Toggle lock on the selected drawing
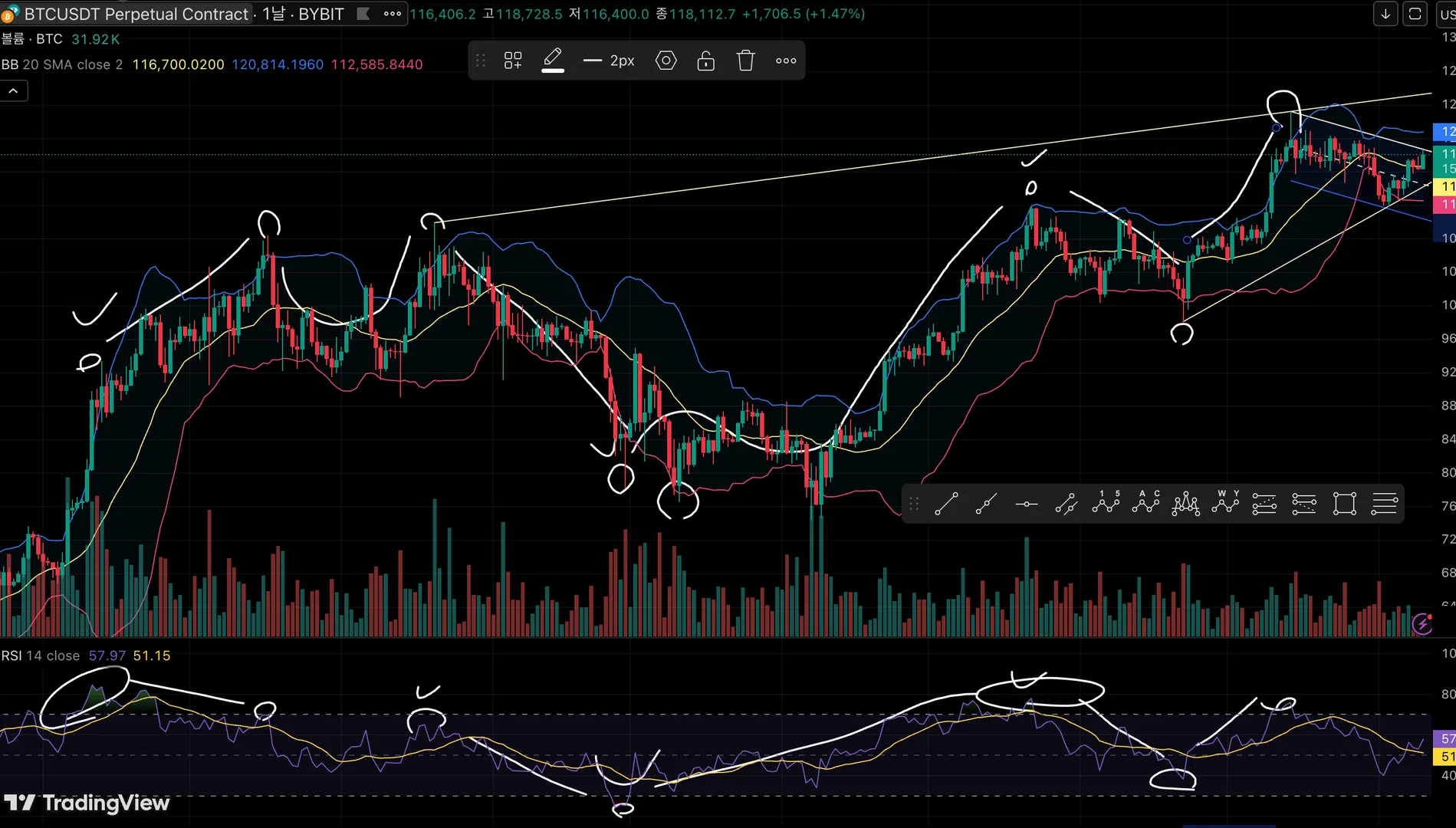 pos(706,61)
